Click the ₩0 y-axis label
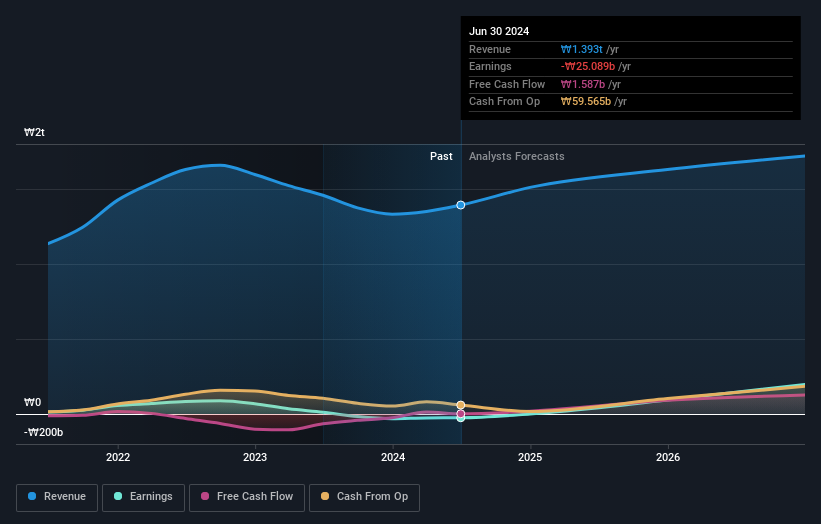Viewport: 821px width, 524px height. [x=32, y=402]
